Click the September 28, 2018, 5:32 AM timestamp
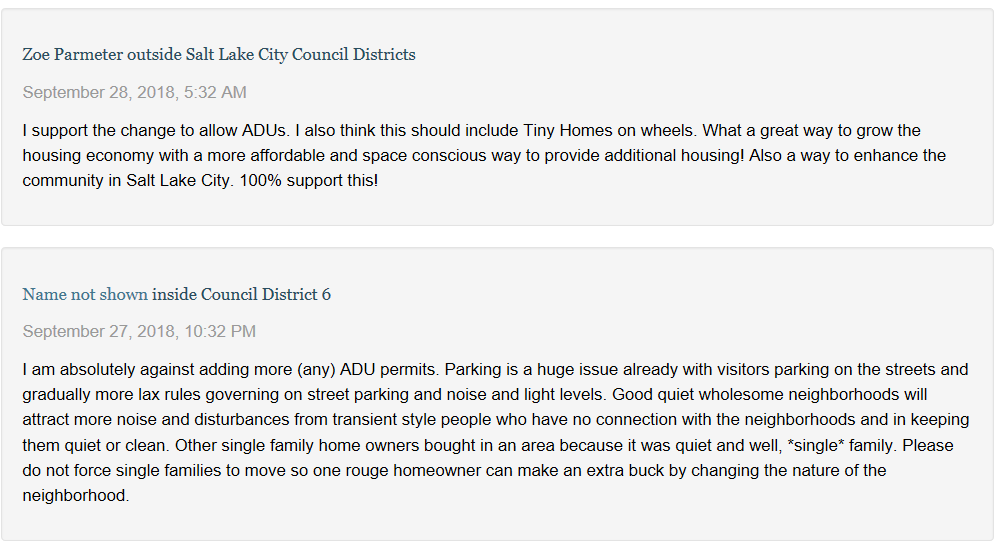This screenshot has height=543, width=1000. click(x=134, y=93)
